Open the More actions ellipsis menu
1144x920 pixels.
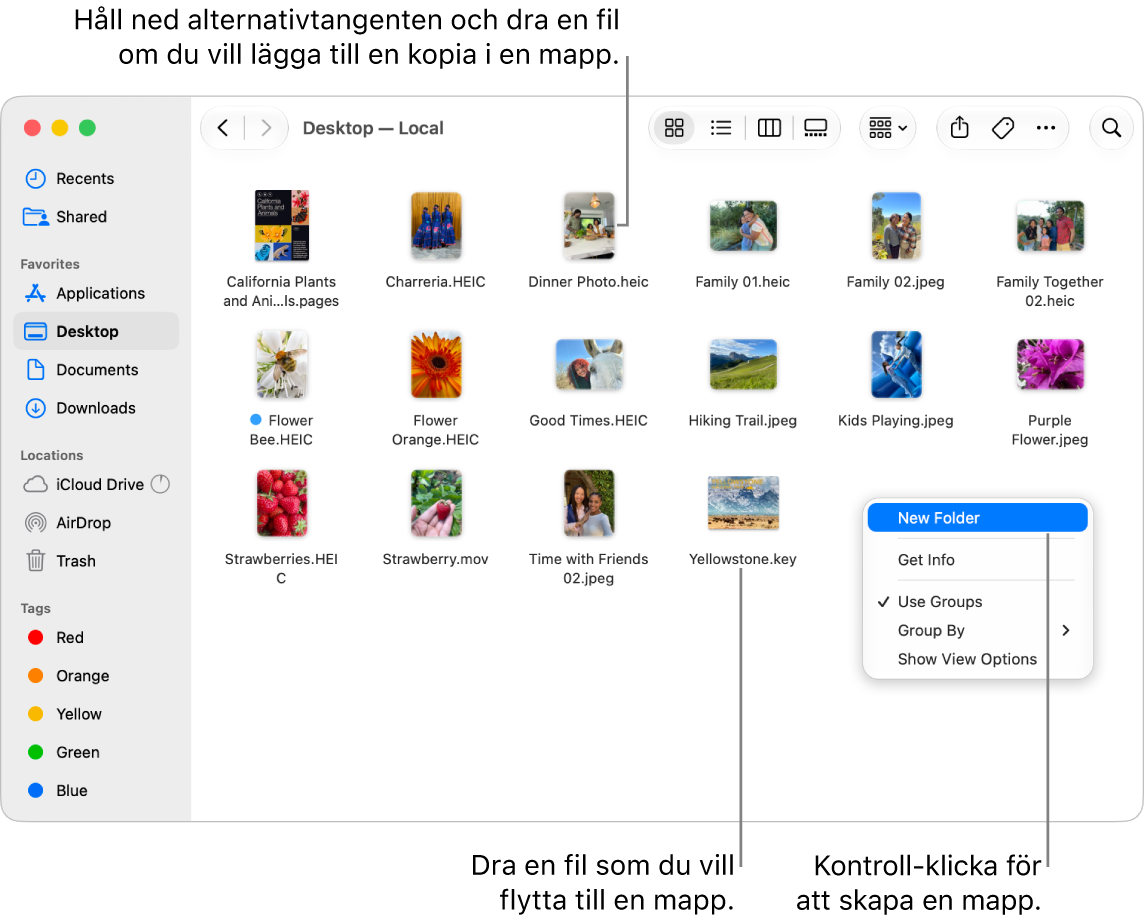coord(1046,128)
